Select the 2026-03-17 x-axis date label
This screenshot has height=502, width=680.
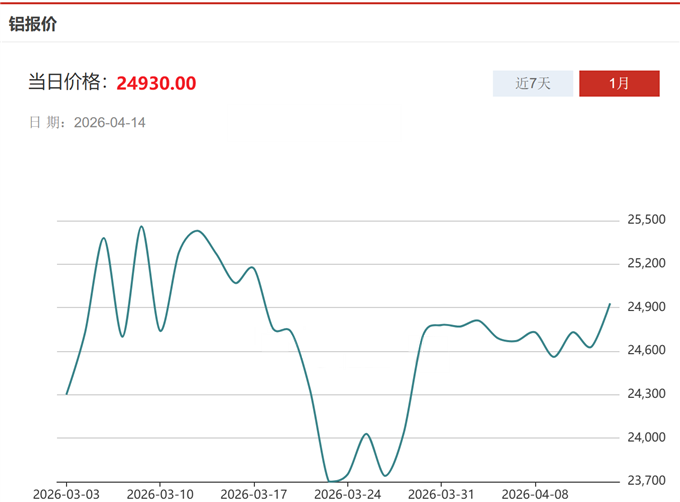(x=253, y=494)
